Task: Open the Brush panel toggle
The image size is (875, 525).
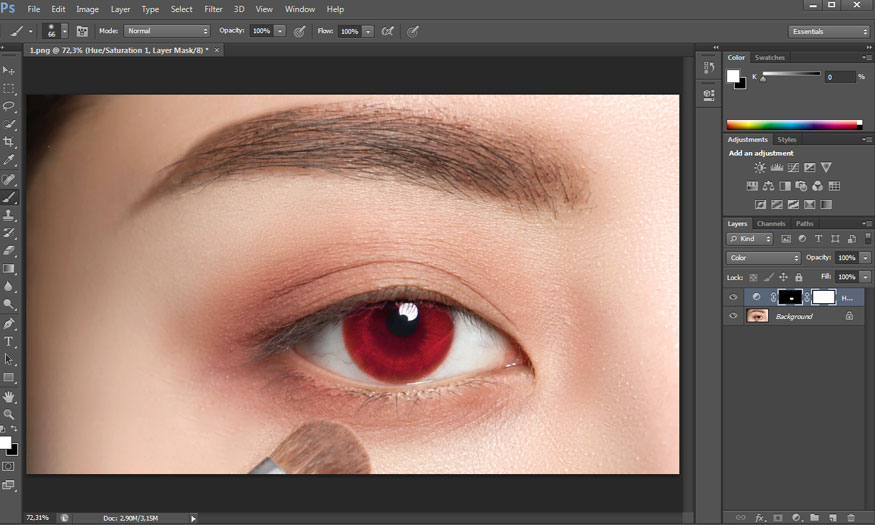Action: tap(82, 31)
